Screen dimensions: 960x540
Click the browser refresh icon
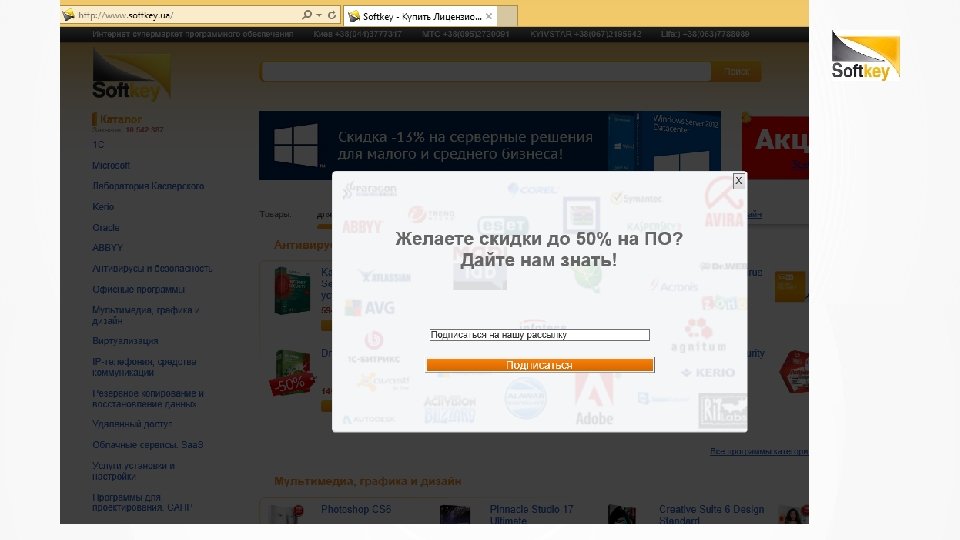pos(332,15)
